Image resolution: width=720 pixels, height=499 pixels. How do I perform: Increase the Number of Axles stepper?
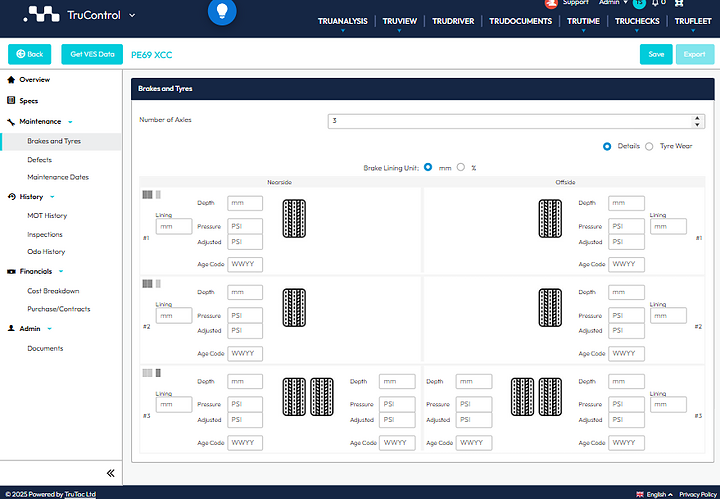click(x=697, y=118)
